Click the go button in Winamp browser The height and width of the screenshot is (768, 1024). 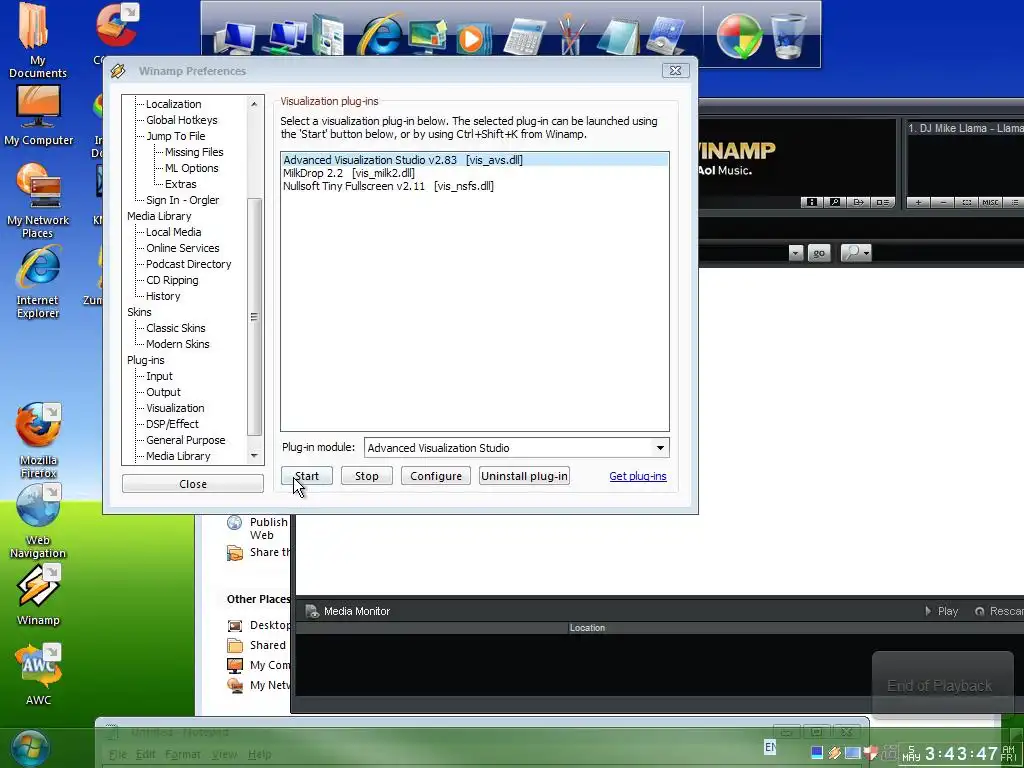pos(819,253)
